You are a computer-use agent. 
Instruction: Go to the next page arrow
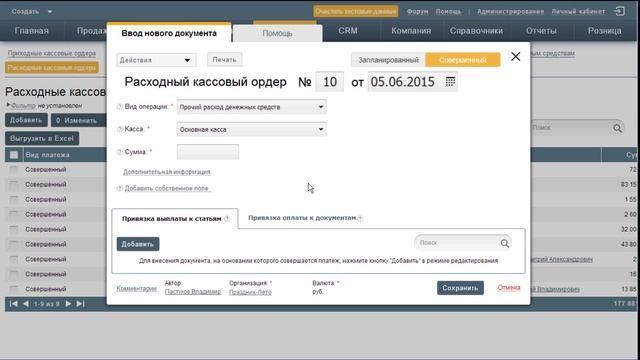pyautogui.click(x=68, y=304)
